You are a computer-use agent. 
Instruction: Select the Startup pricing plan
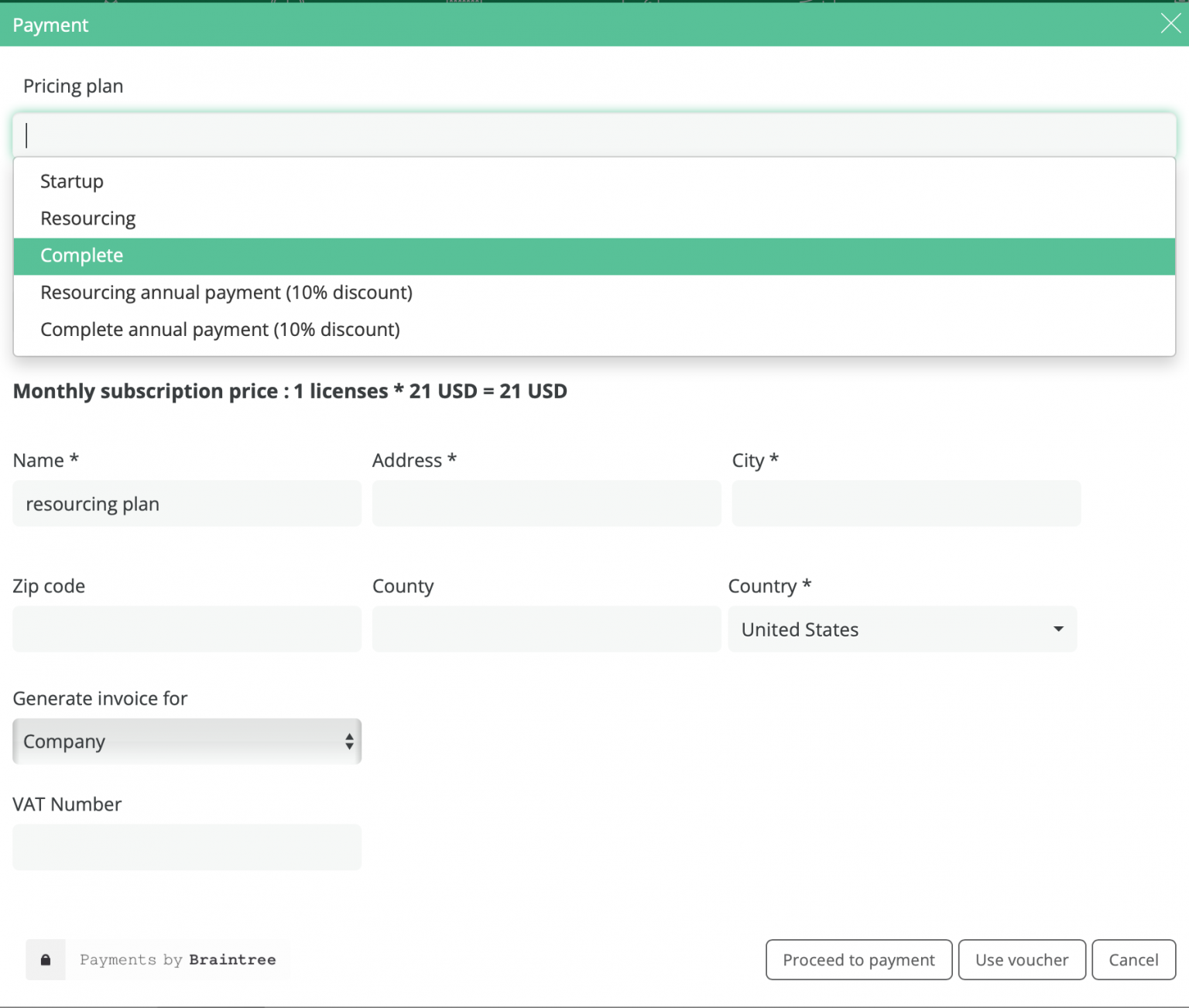click(x=72, y=181)
